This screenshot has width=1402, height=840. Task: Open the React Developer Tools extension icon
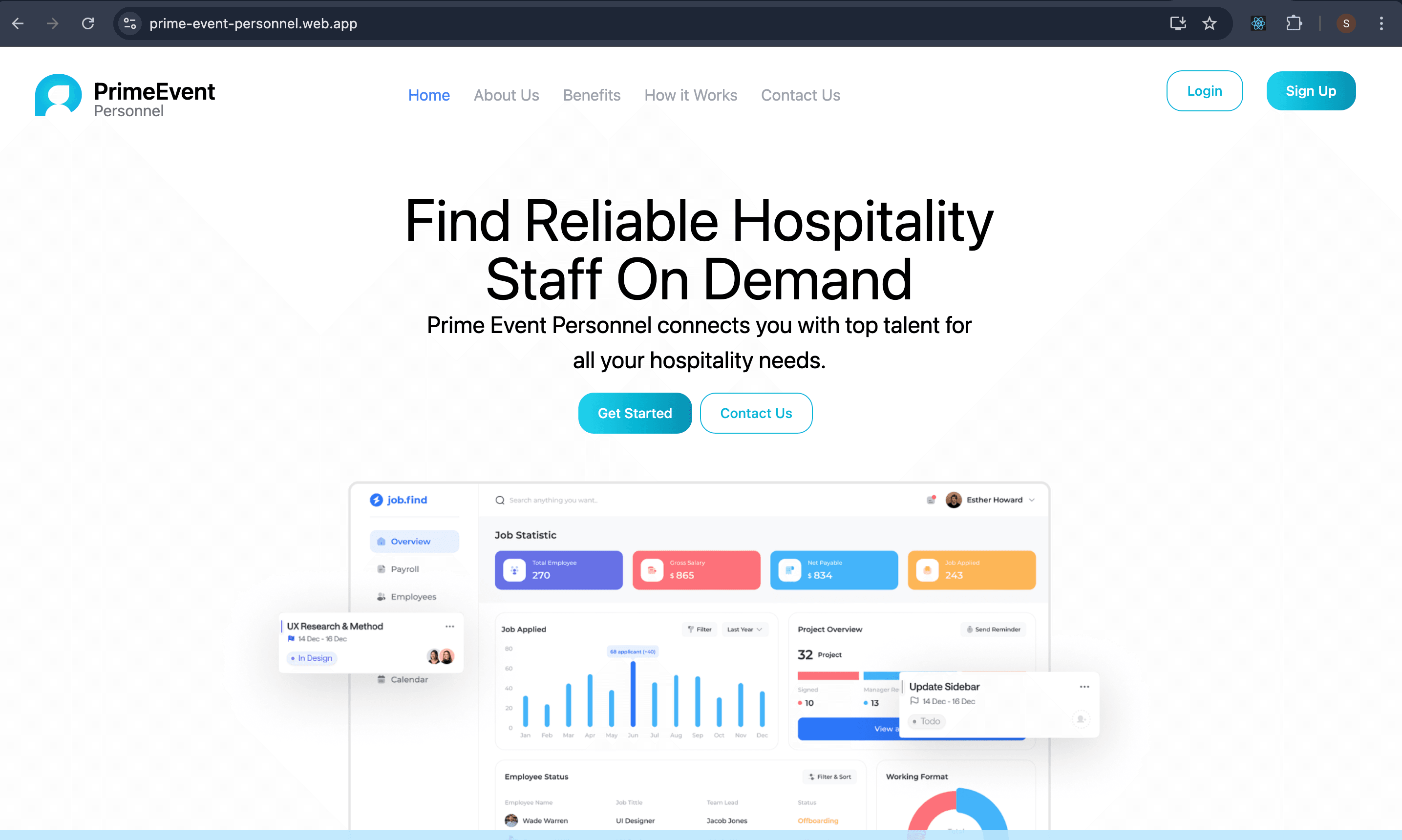coord(1258,23)
